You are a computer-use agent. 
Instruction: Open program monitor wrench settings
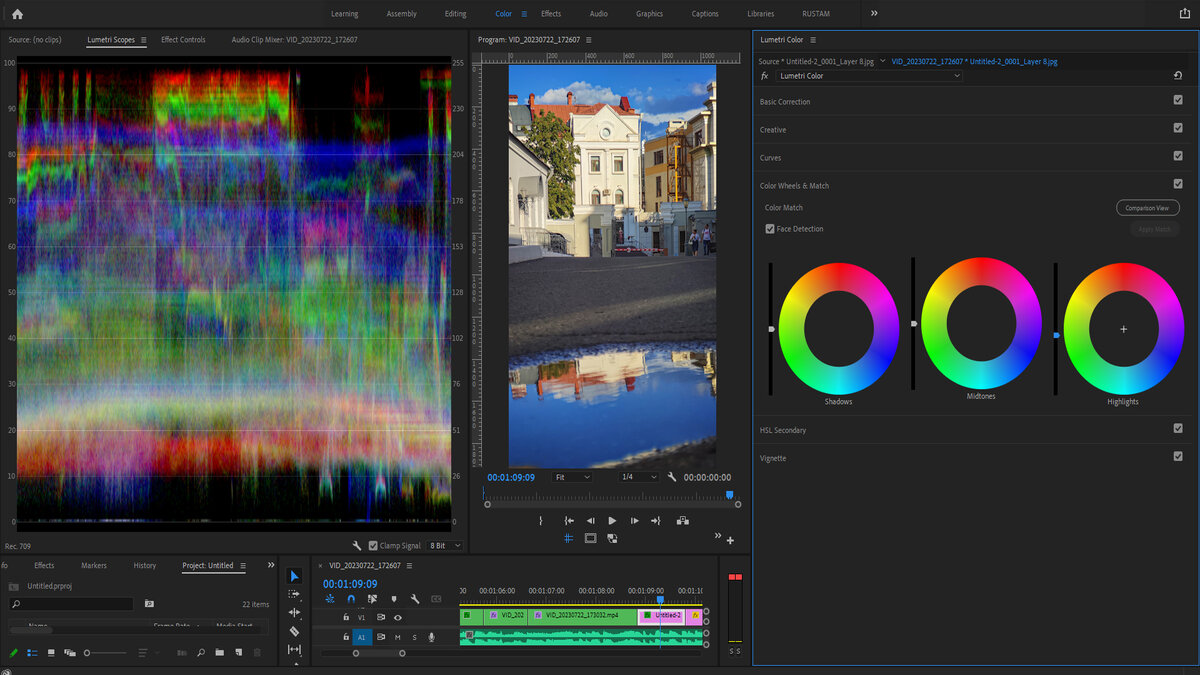pyautogui.click(x=672, y=478)
